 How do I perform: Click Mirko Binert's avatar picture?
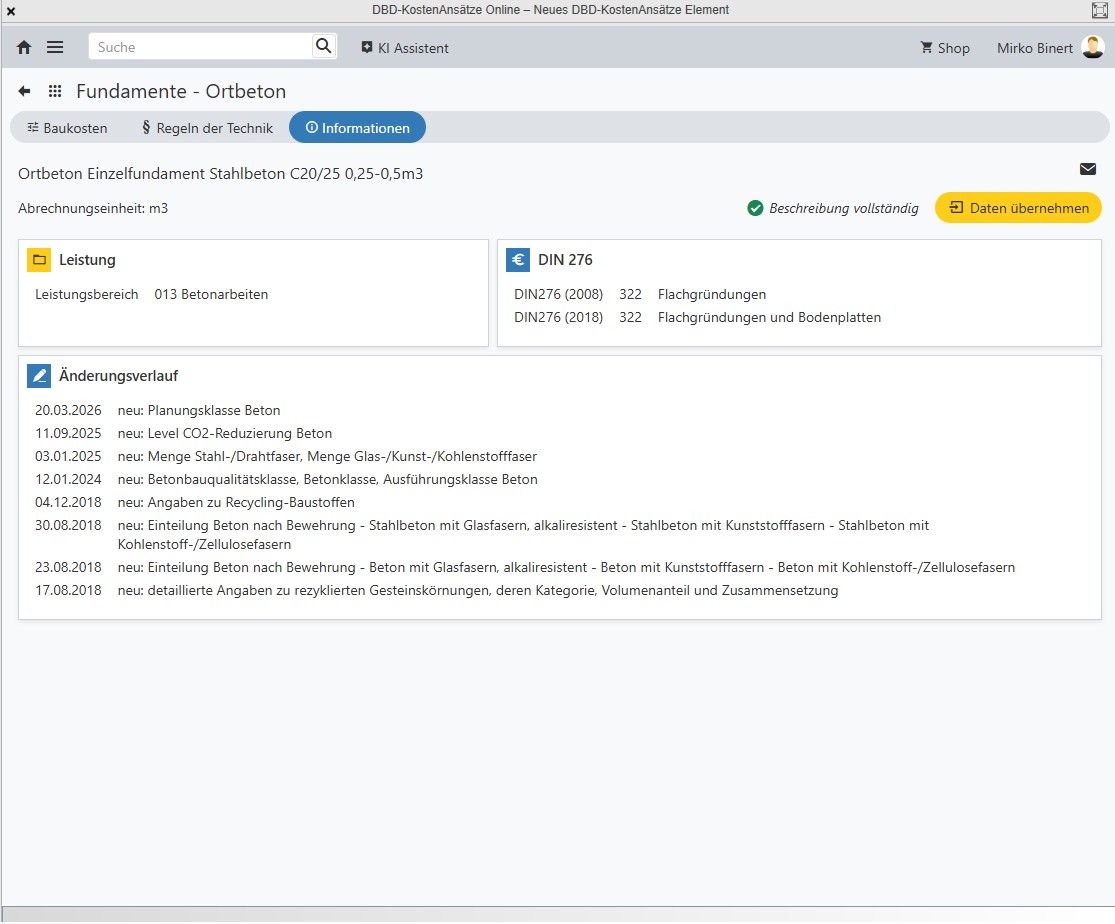coord(1092,47)
